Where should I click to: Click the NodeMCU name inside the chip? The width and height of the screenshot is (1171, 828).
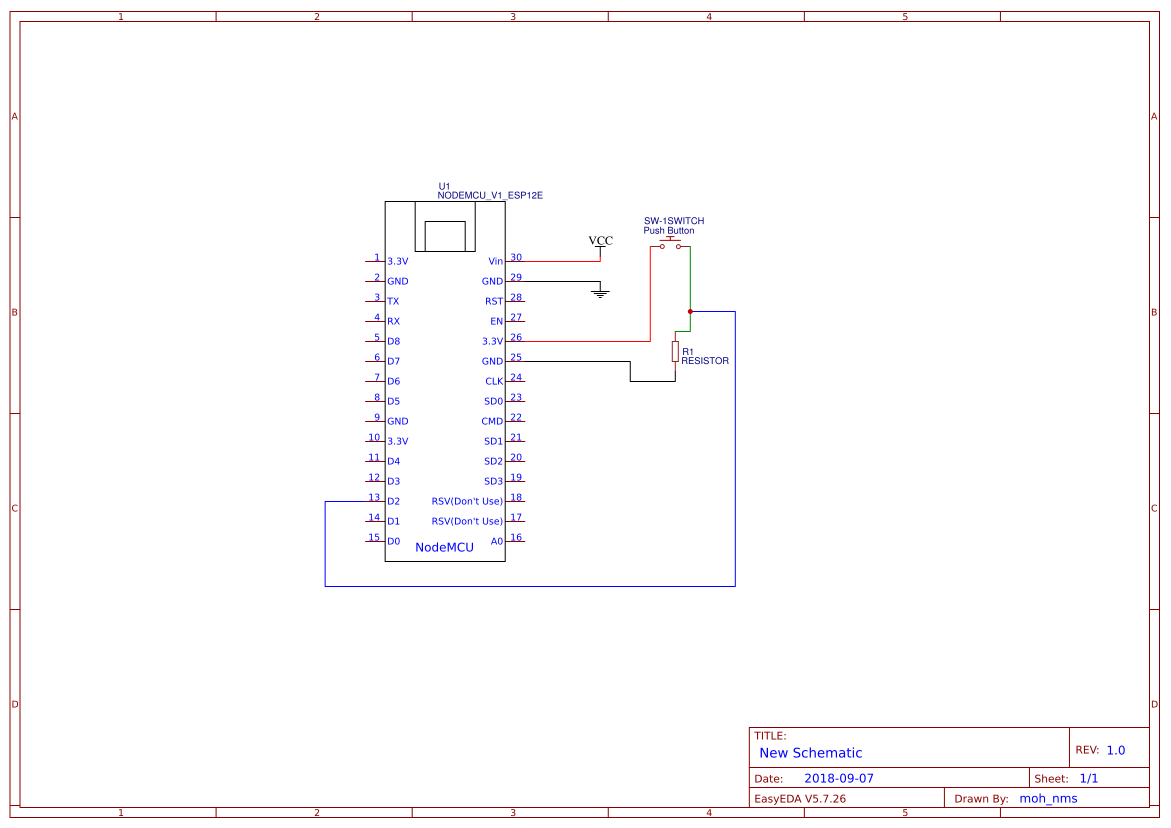(444, 547)
